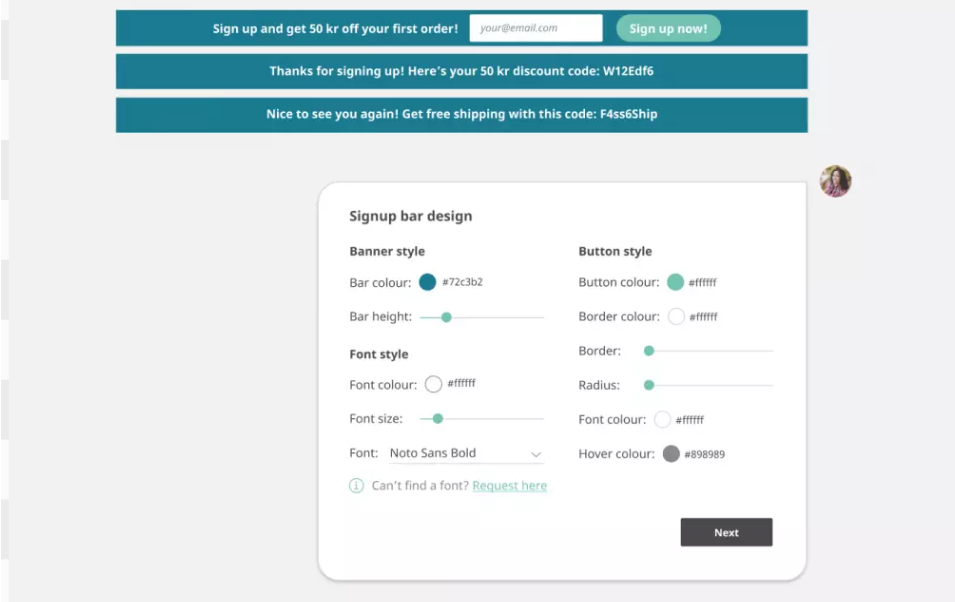Viewport: 955px width, 602px height.
Task: Adjust the Bar height slider handle
Action: pyautogui.click(x=446, y=317)
